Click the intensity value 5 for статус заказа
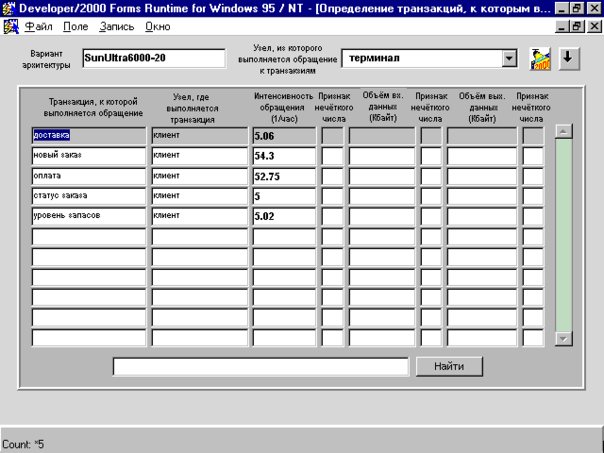The height and width of the screenshot is (453, 604). 284,196
